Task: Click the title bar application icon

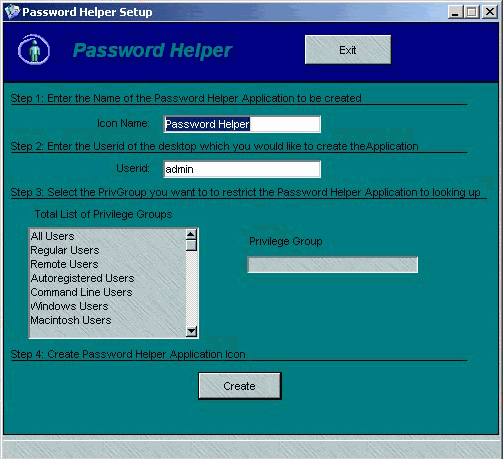Action: tap(12, 12)
